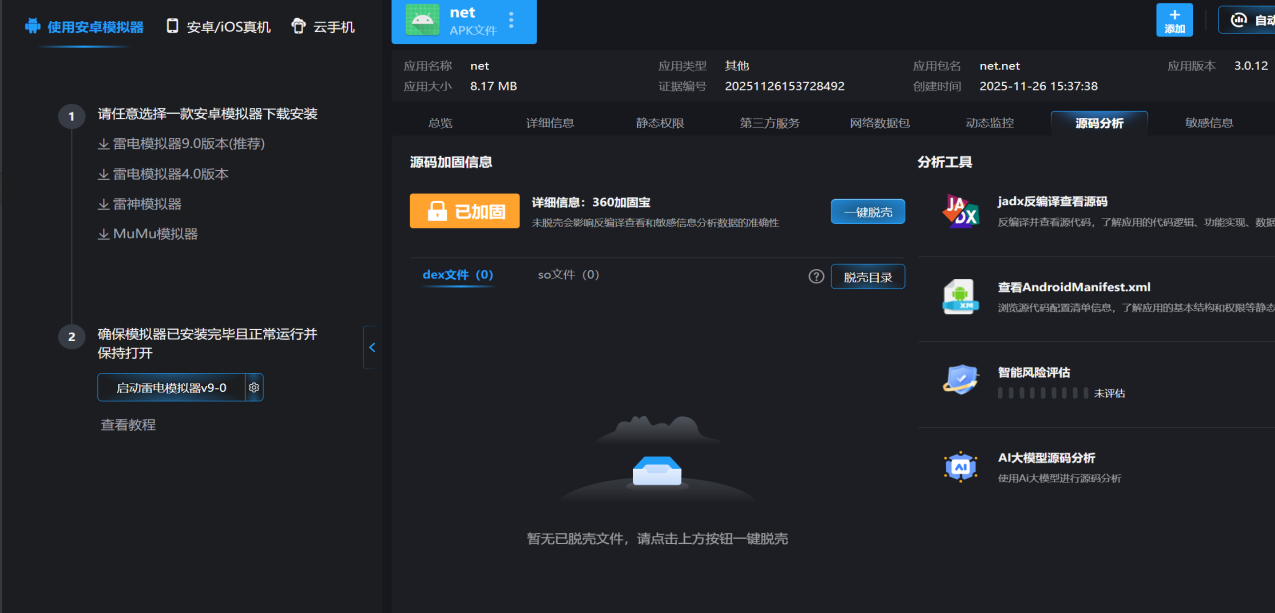Switch to 安卓/iOS真机 mode
Viewport: 1275px width, 613px height.
[x=218, y=27]
